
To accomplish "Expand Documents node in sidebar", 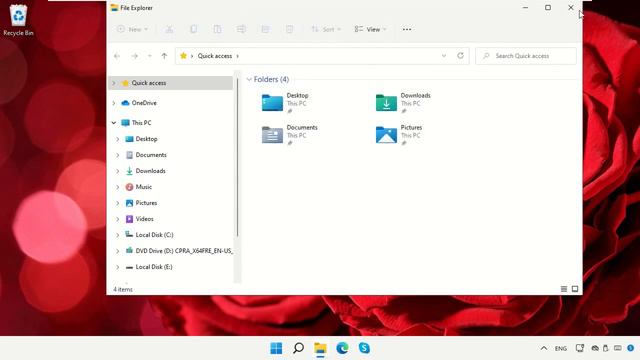I will pyautogui.click(x=118, y=155).
